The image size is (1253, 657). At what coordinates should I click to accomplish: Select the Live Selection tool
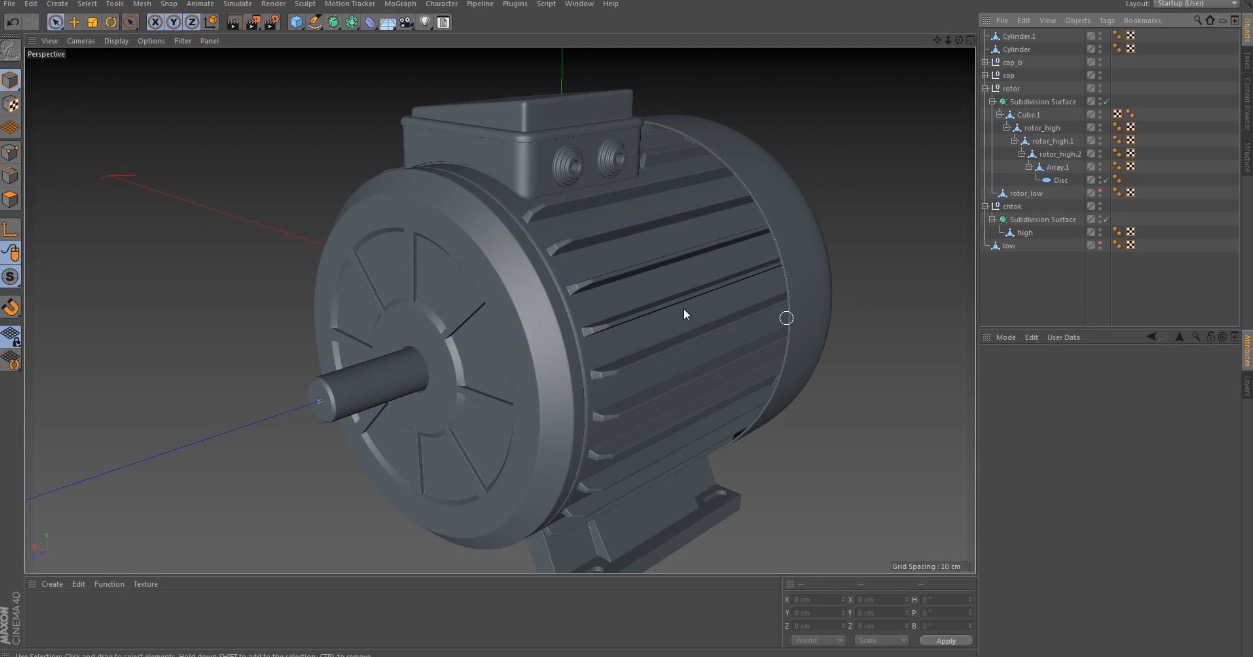tap(56, 22)
